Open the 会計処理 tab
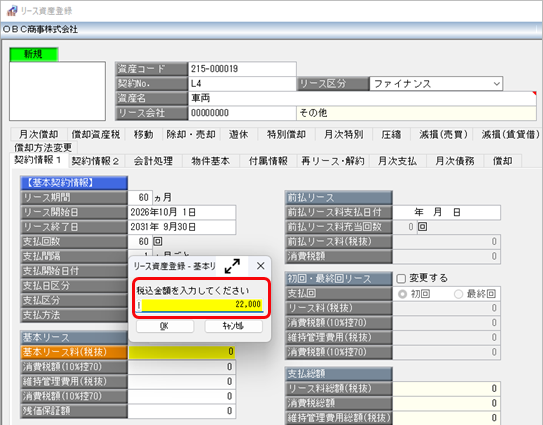 [153, 161]
